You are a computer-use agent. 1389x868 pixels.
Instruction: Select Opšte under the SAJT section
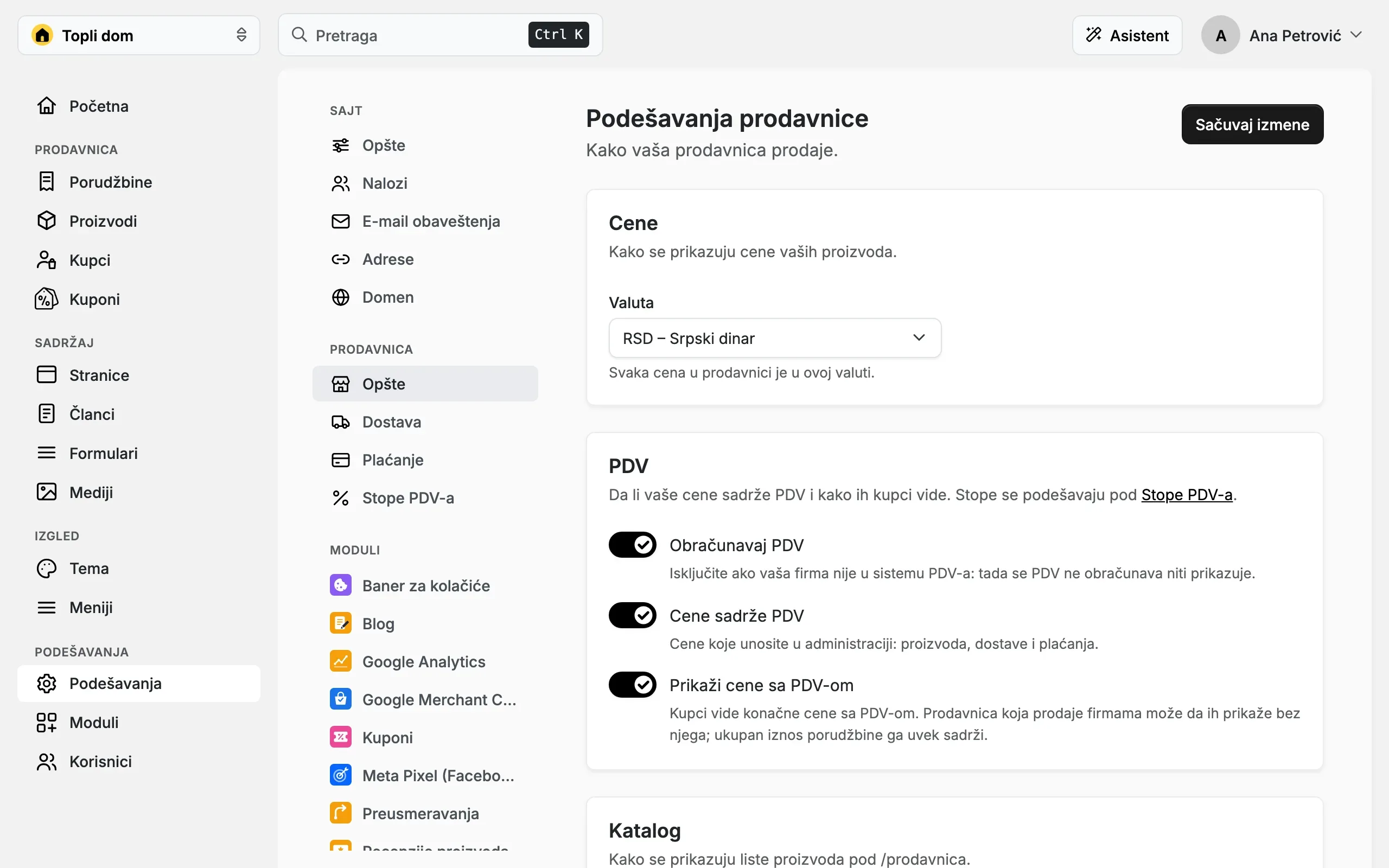click(x=425, y=145)
